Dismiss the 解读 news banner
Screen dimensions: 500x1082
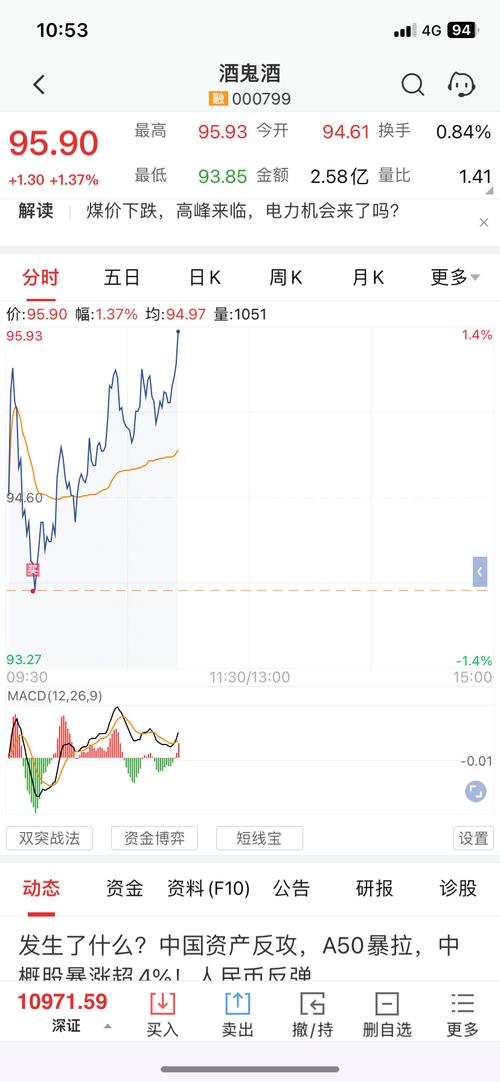pos(483,222)
